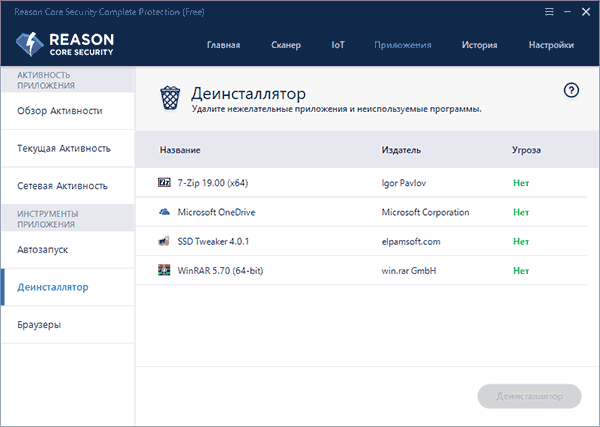This screenshot has width=600, height=427.
Task: Open the Главная tab
Action: point(224,45)
